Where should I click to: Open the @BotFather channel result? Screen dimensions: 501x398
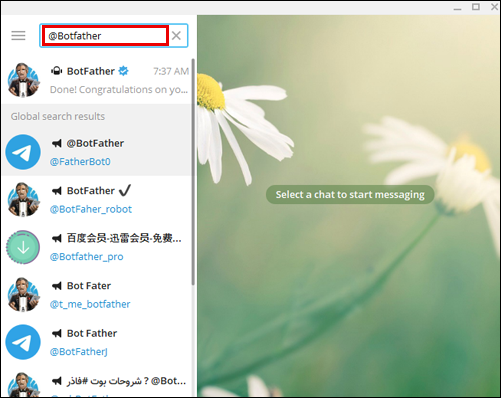(96, 152)
